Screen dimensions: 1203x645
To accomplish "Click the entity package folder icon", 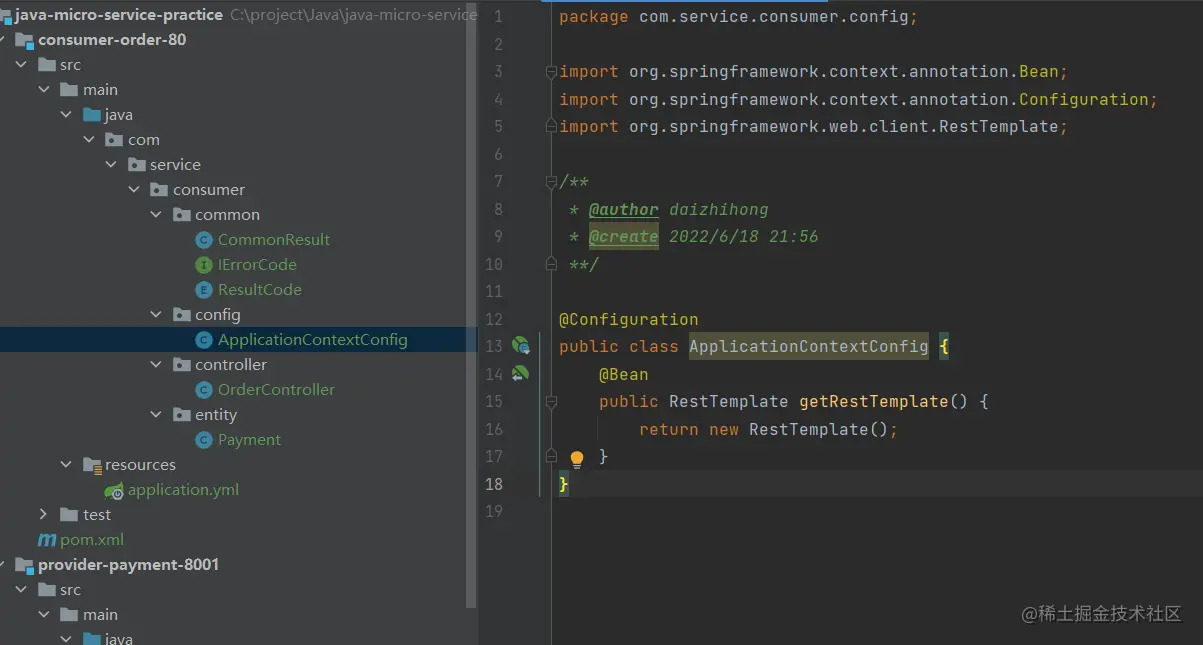I will [x=182, y=415].
